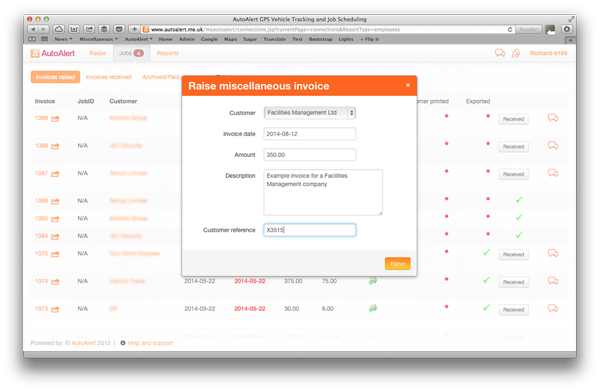Close the Raise miscellaneous invoice dialog
600x391 pixels.
pos(408,85)
